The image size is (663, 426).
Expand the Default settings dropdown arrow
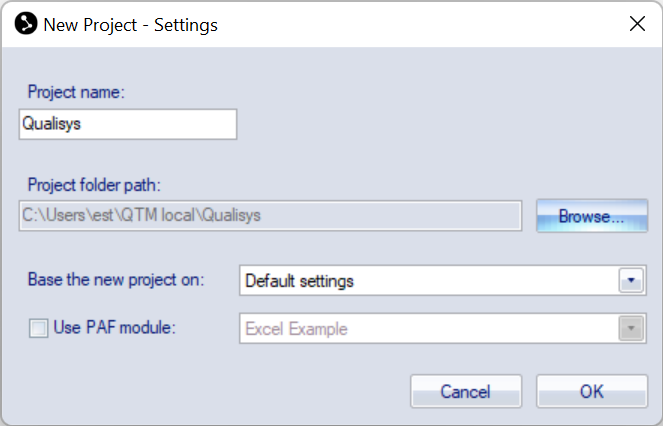point(630,281)
